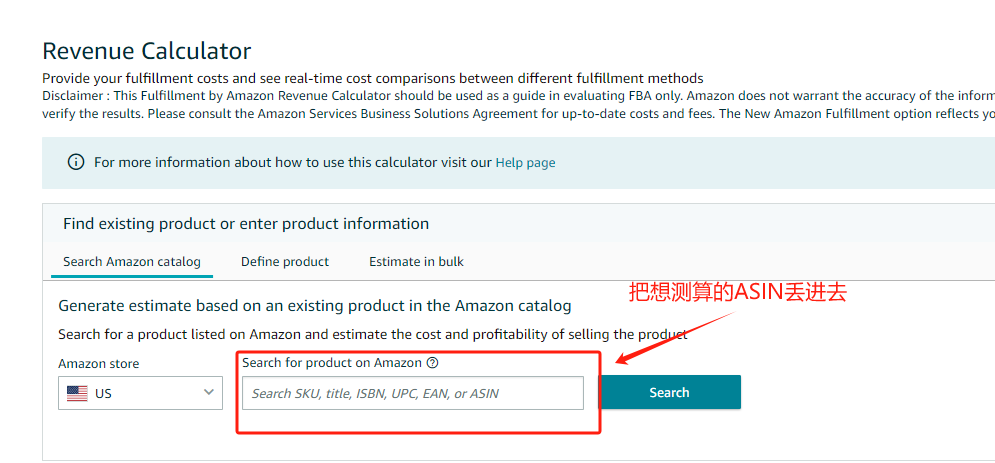Expand the Amazon store chevron arrow
995x463 pixels.
click(209, 393)
